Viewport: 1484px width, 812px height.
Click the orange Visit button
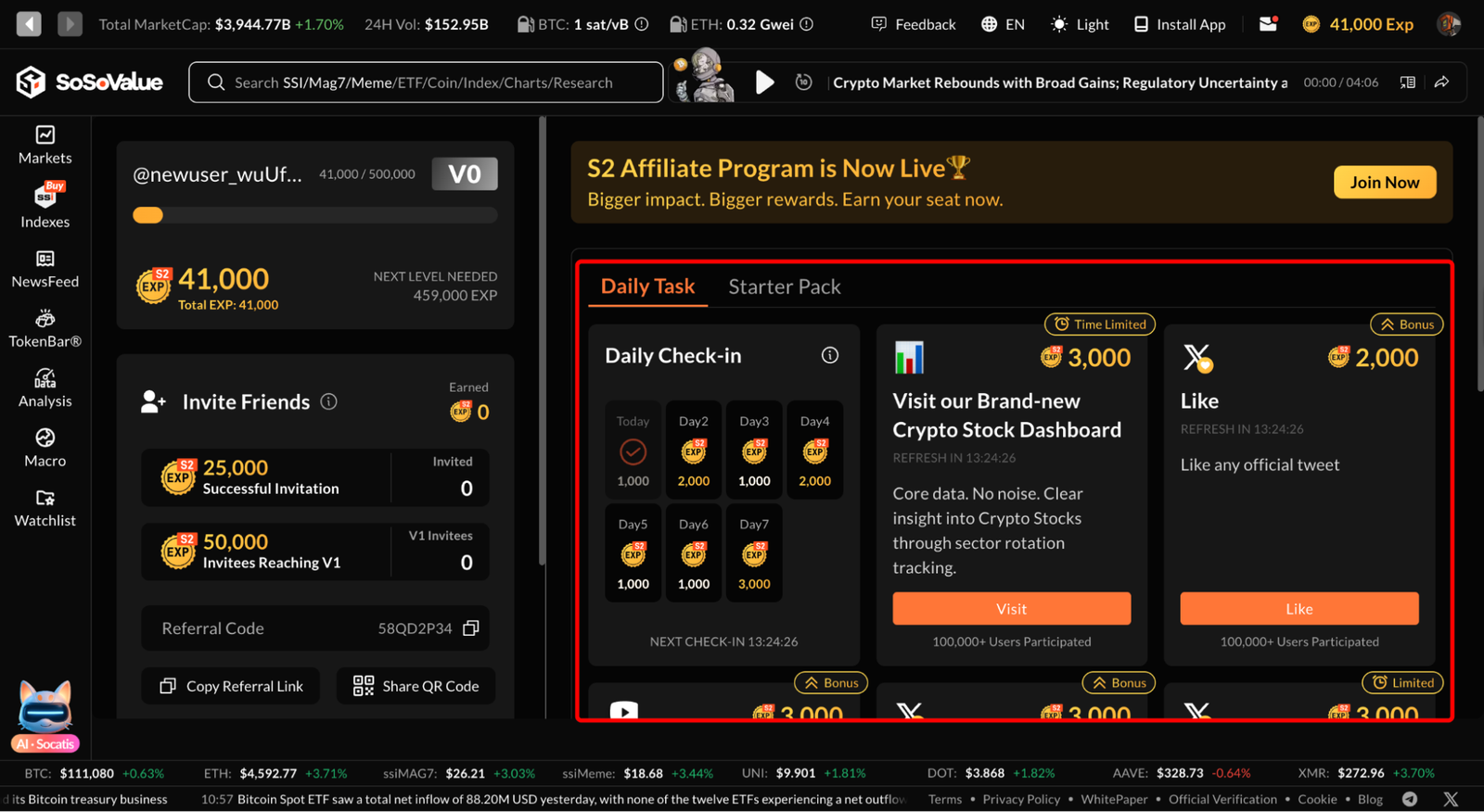tap(1012, 609)
